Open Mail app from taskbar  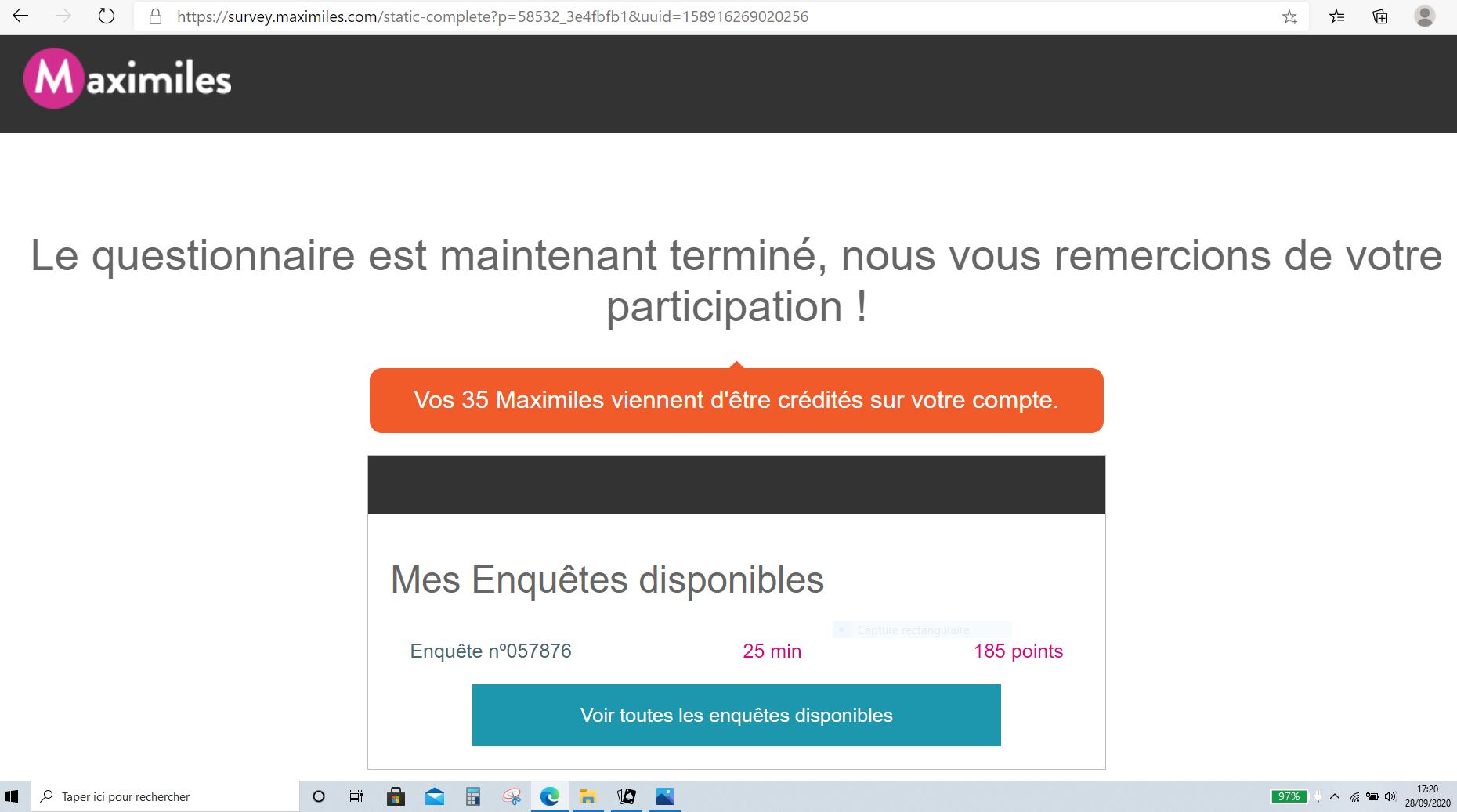(434, 796)
